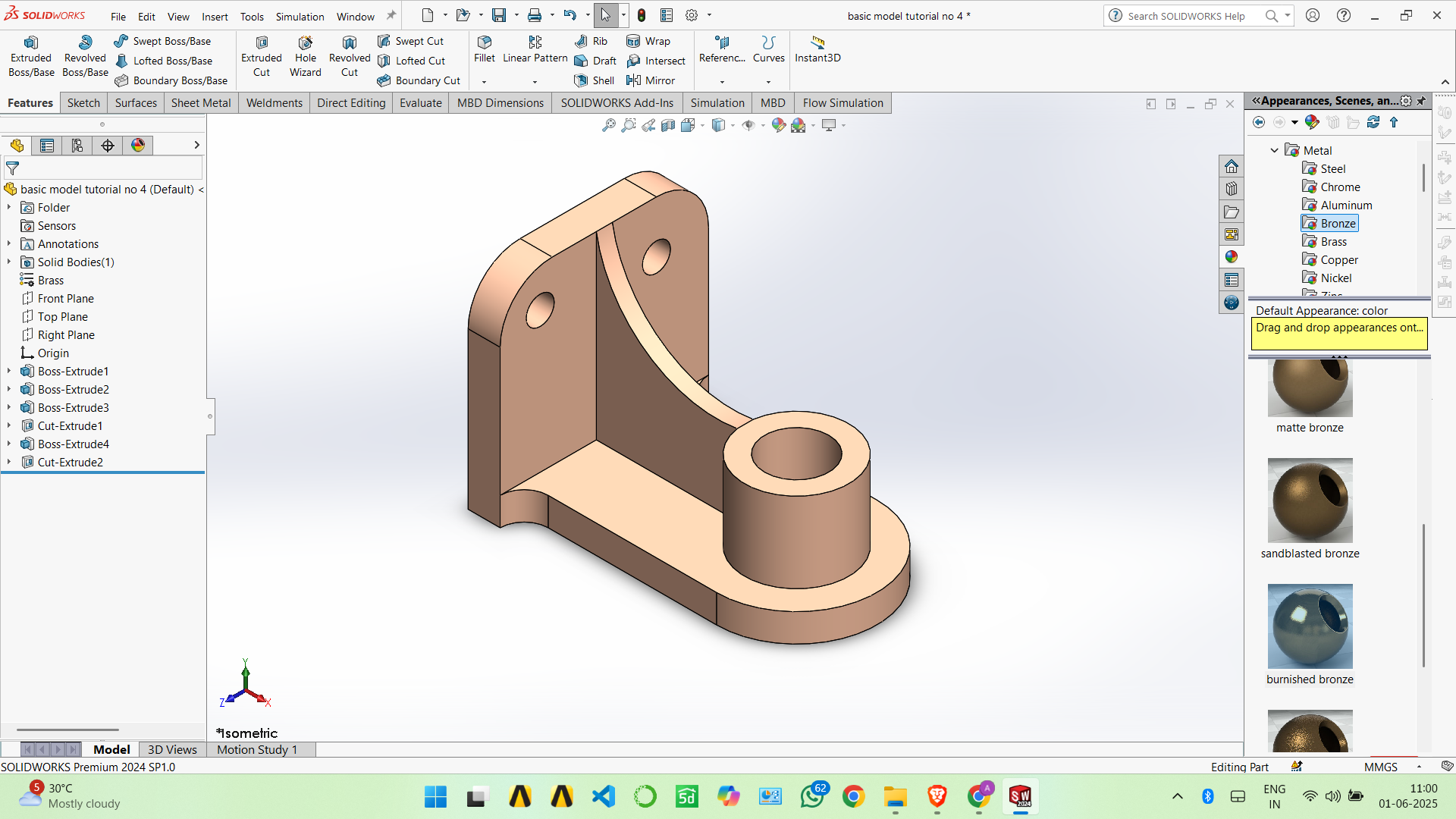This screenshot has width=1456, height=819.
Task: Select the Front Plane tree item
Action: [x=58, y=298]
